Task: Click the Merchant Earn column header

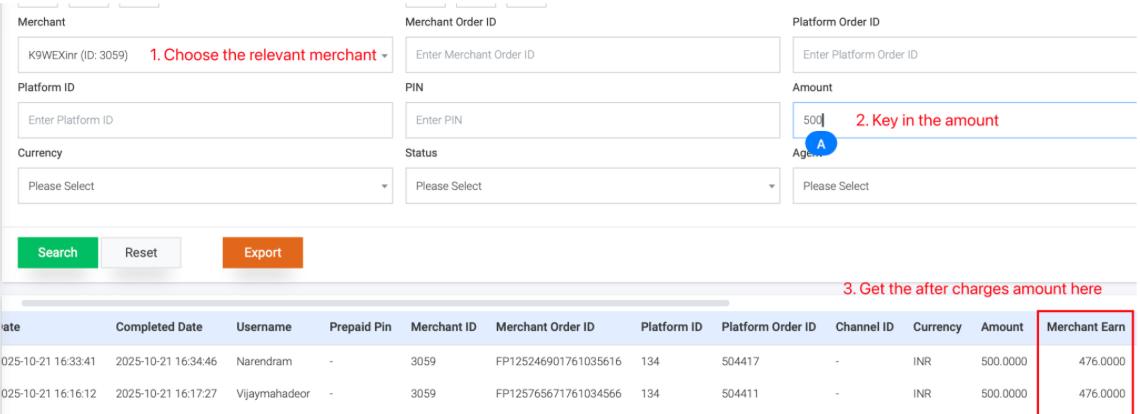Action: pos(1086,327)
